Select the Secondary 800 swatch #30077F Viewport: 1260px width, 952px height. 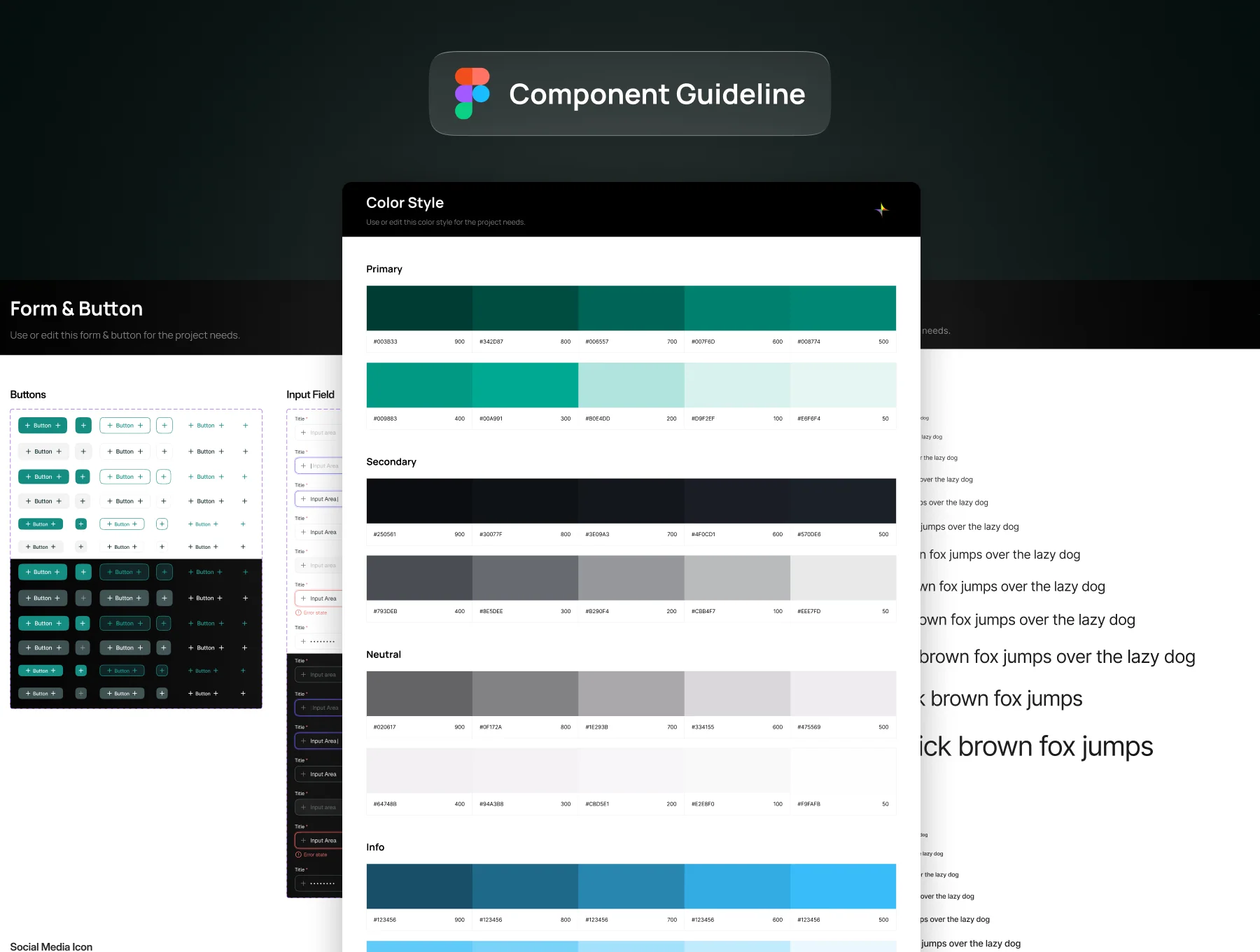pyautogui.click(x=525, y=500)
